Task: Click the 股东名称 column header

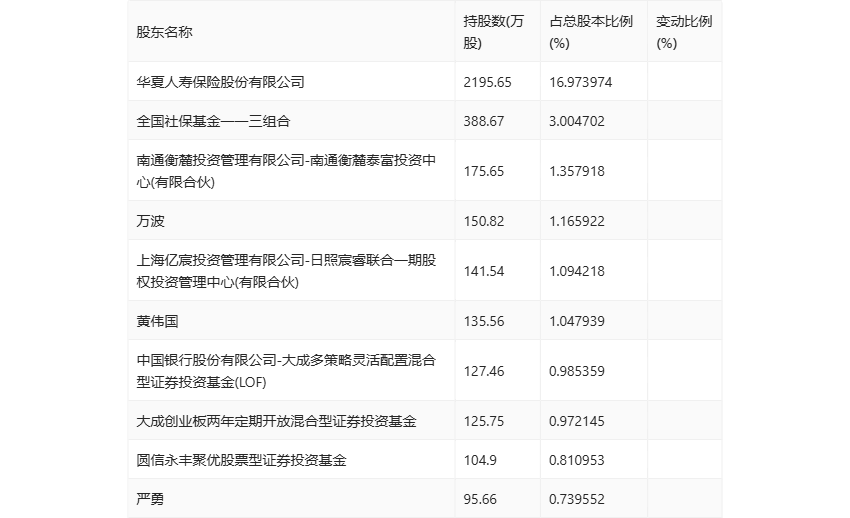Action: click(164, 32)
